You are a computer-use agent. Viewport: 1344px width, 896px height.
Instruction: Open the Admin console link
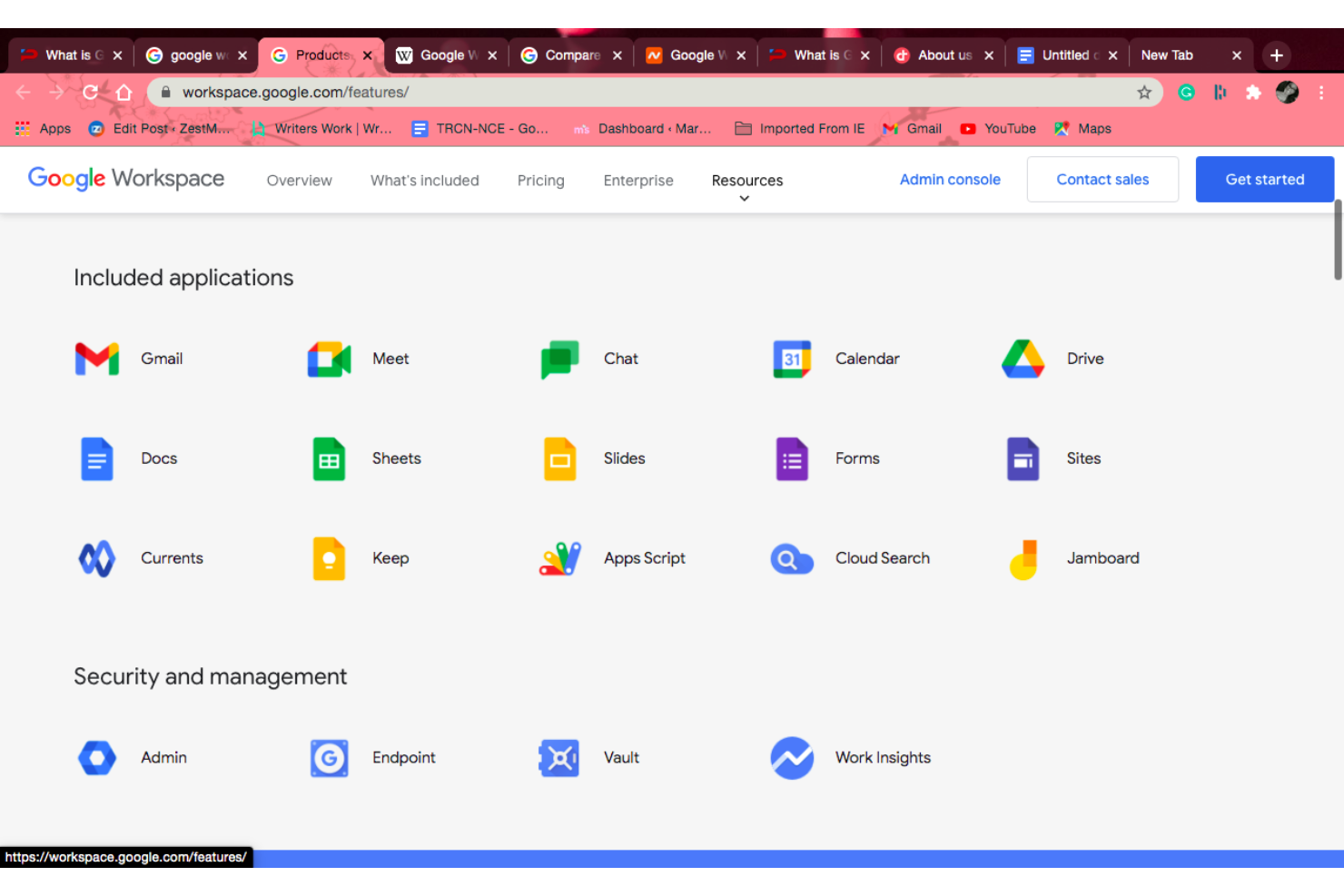tap(950, 179)
